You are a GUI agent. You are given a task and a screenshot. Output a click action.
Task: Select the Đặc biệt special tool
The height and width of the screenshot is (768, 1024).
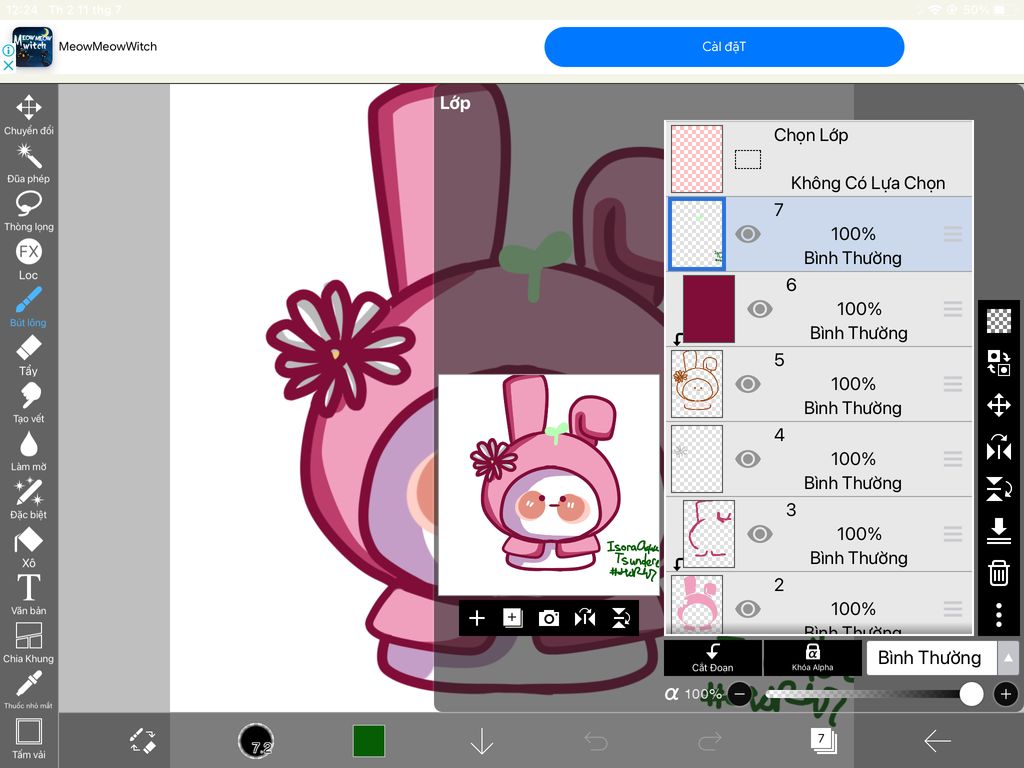click(29, 499)
